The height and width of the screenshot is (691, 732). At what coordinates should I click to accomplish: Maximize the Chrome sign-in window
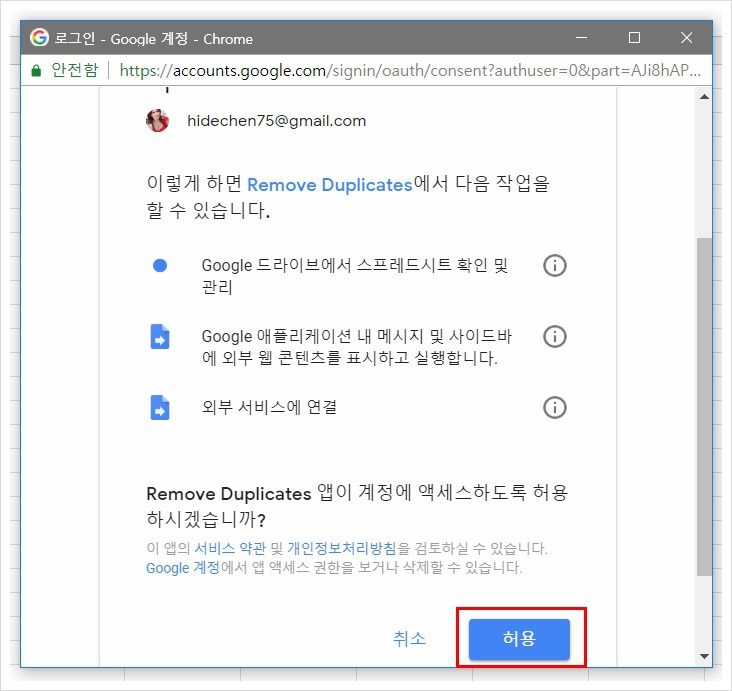pyautogui.click(x=634, y=37)
